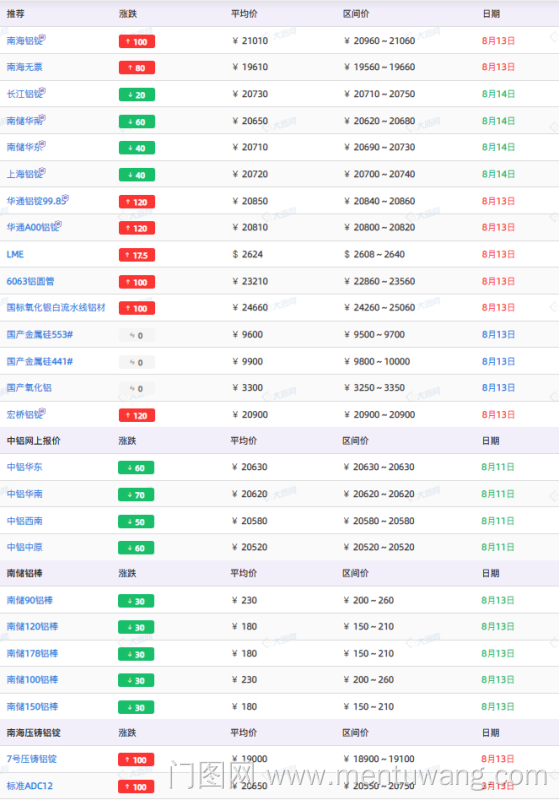Open the LME quote link
The height and width of the screenshot is (800, 559).
point(15,255)
